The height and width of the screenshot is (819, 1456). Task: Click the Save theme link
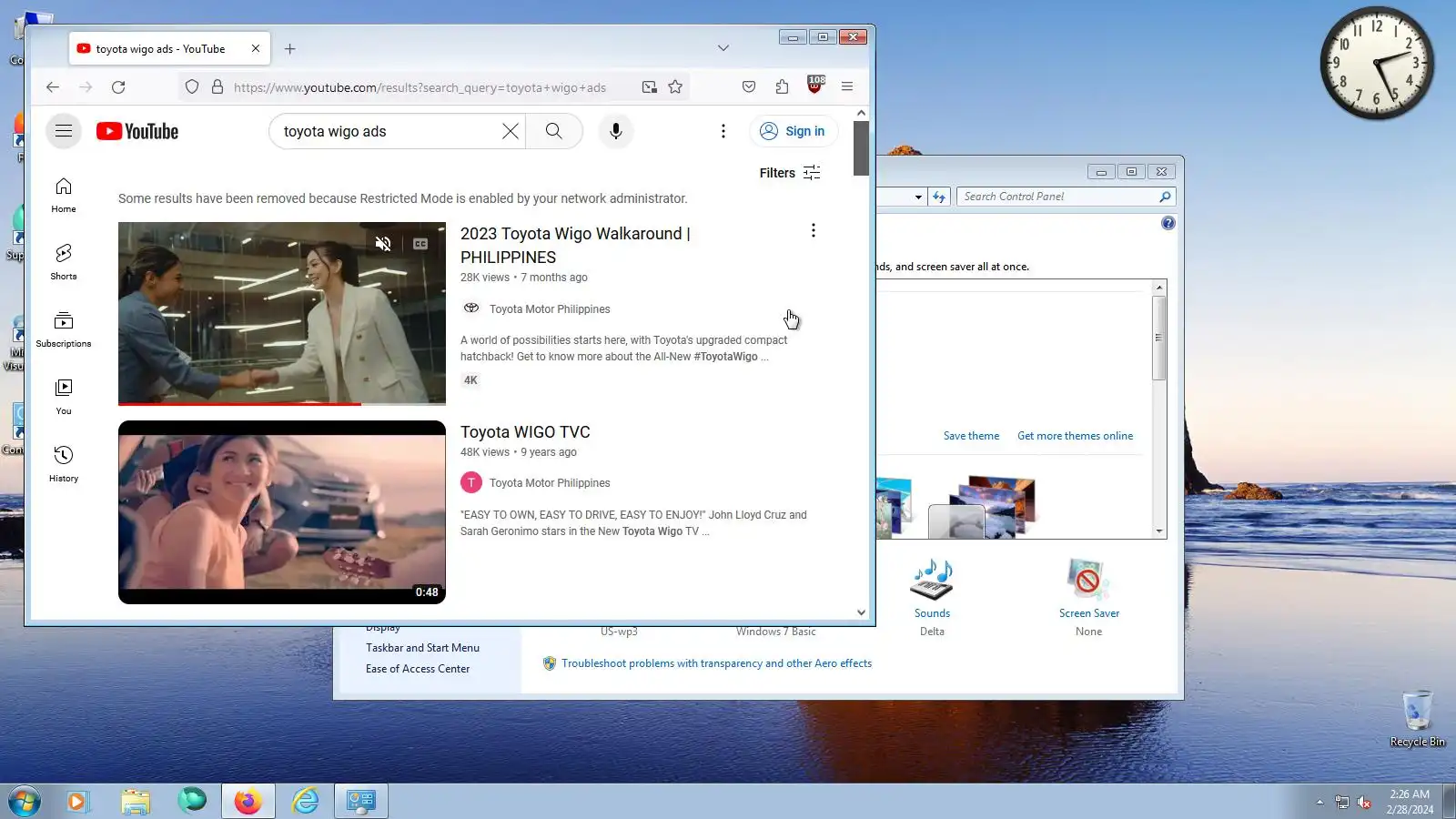(x=971, y=436)
